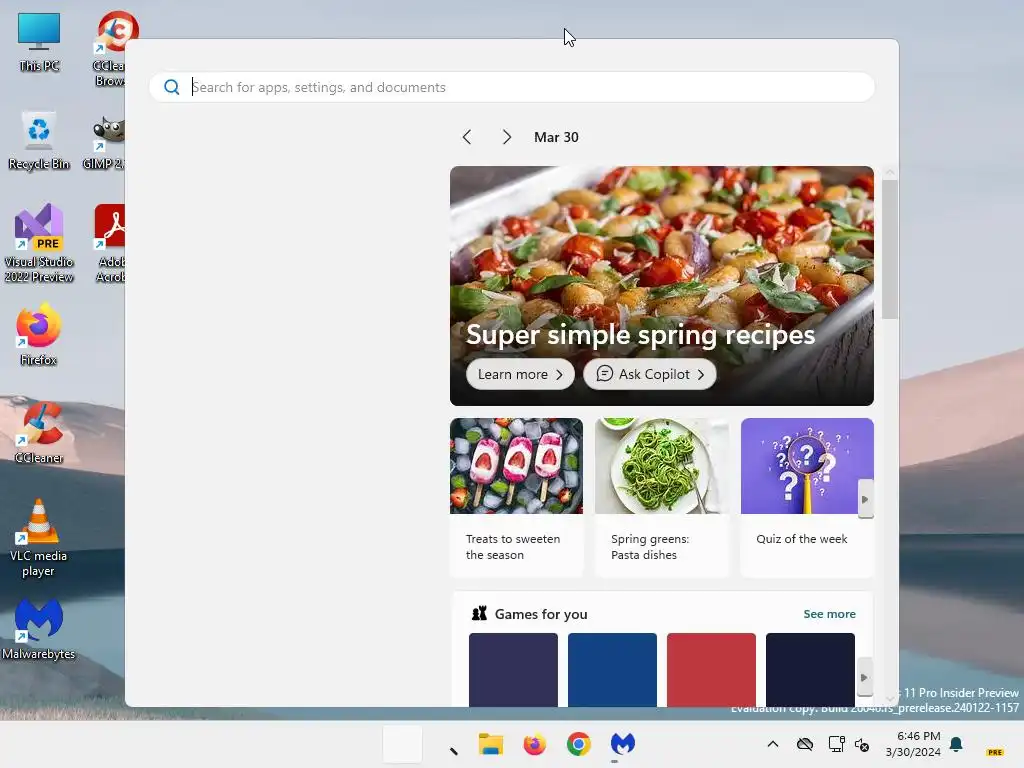Screen dimensions: 1024x768
Task: Expand hidden system tray icons chevron
Action: (x=773, y=744)
